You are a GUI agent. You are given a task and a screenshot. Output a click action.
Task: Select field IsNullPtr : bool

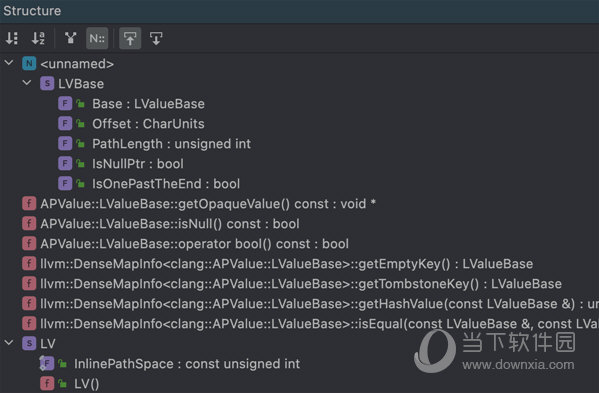138,164
